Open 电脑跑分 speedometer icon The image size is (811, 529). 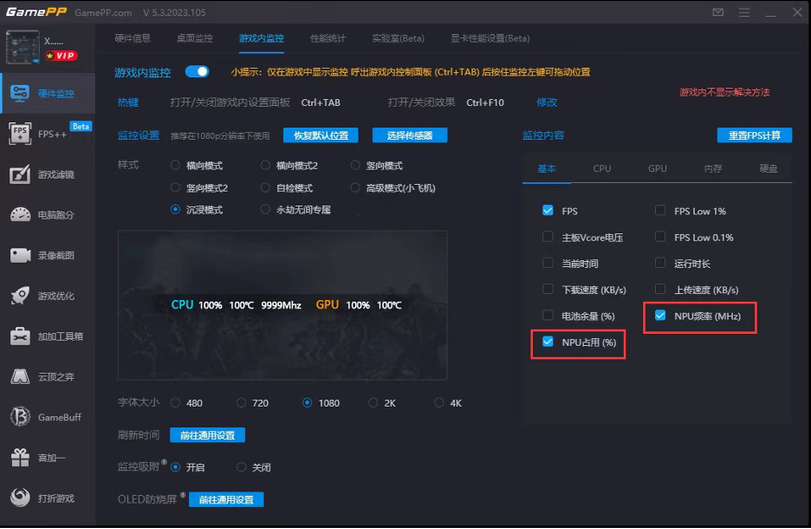(x=20, y=215)
